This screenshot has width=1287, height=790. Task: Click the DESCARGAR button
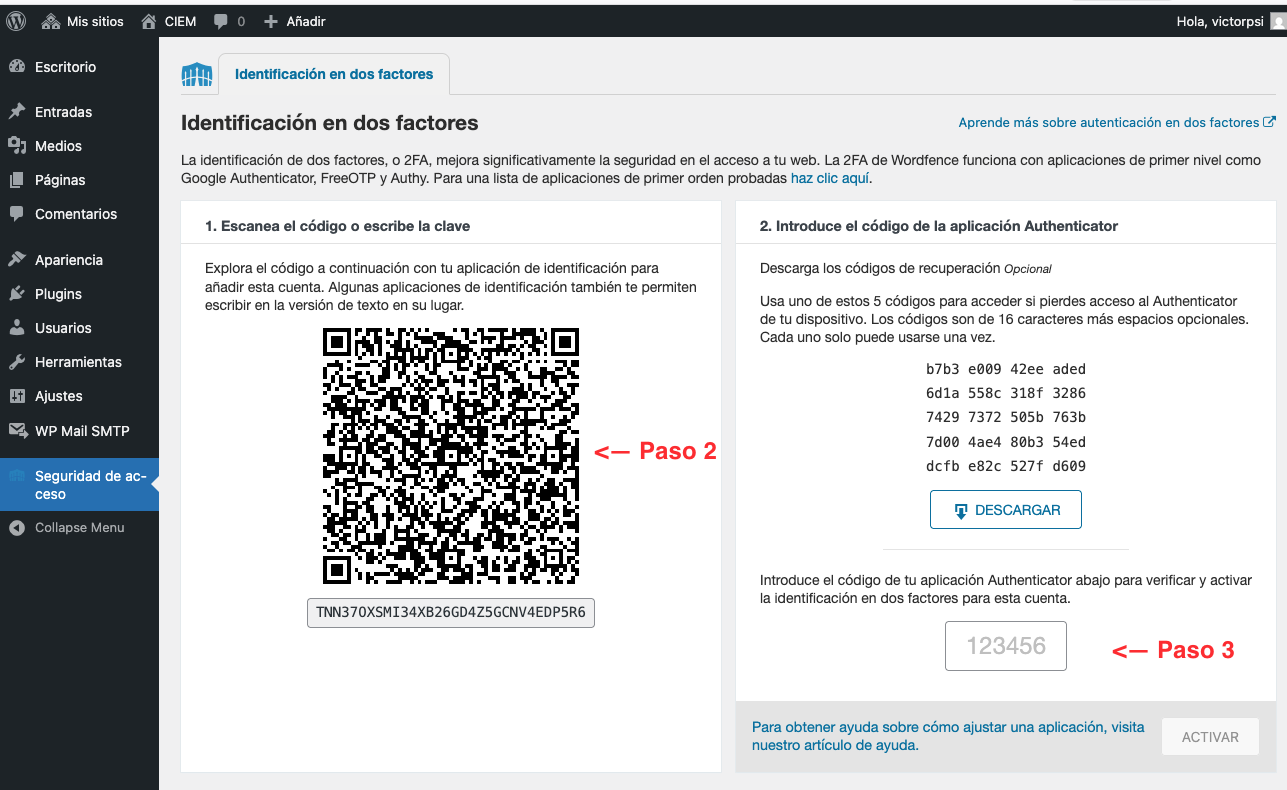tap(1005, 510)
